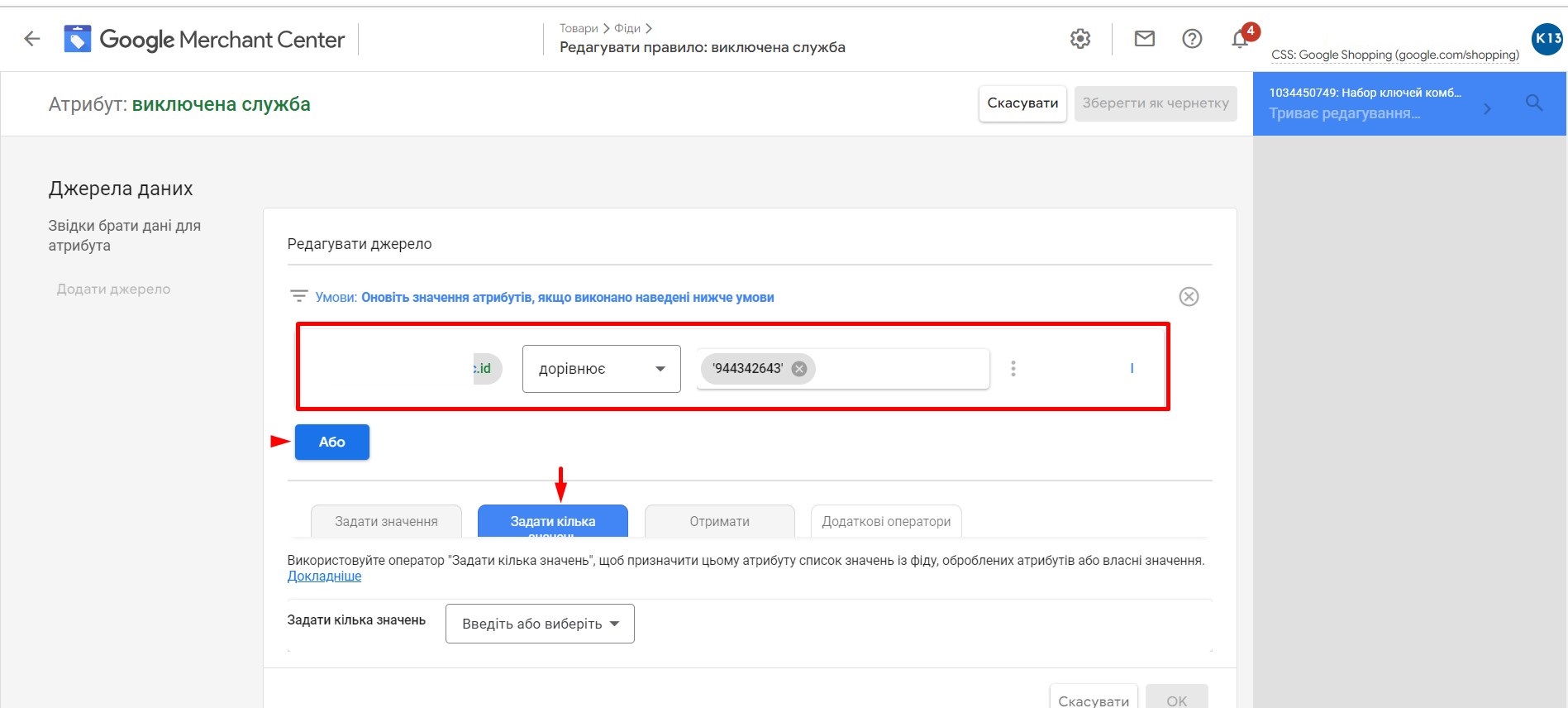Search using the magnifier in blue panel
Screen dimensions: 1568x708
[x=1534, y=103]
